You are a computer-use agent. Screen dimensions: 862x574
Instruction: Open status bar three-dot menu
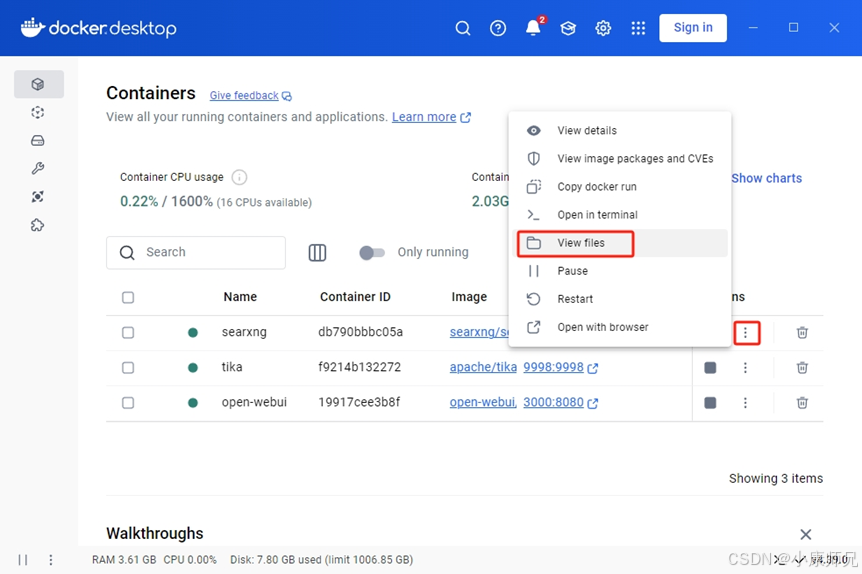coord(51,560)
